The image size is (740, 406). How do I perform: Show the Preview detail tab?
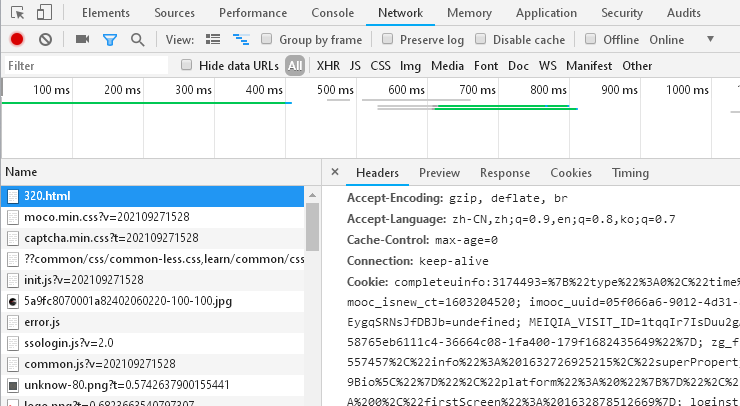click(439, 173)
